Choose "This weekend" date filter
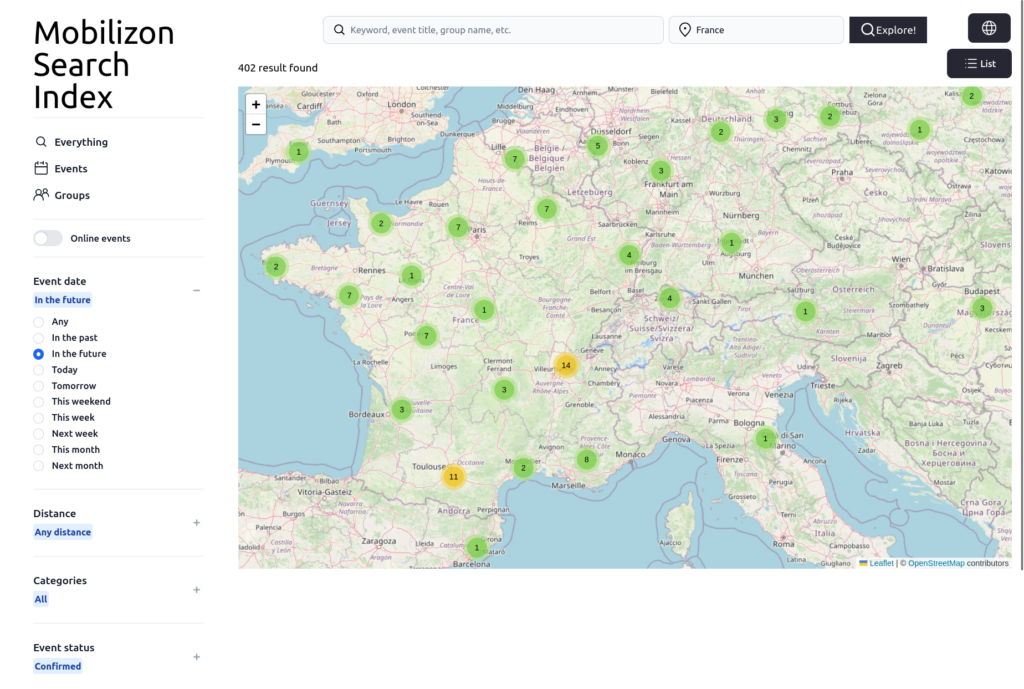The image size is (1024, 689). click(x=39, y=402)
